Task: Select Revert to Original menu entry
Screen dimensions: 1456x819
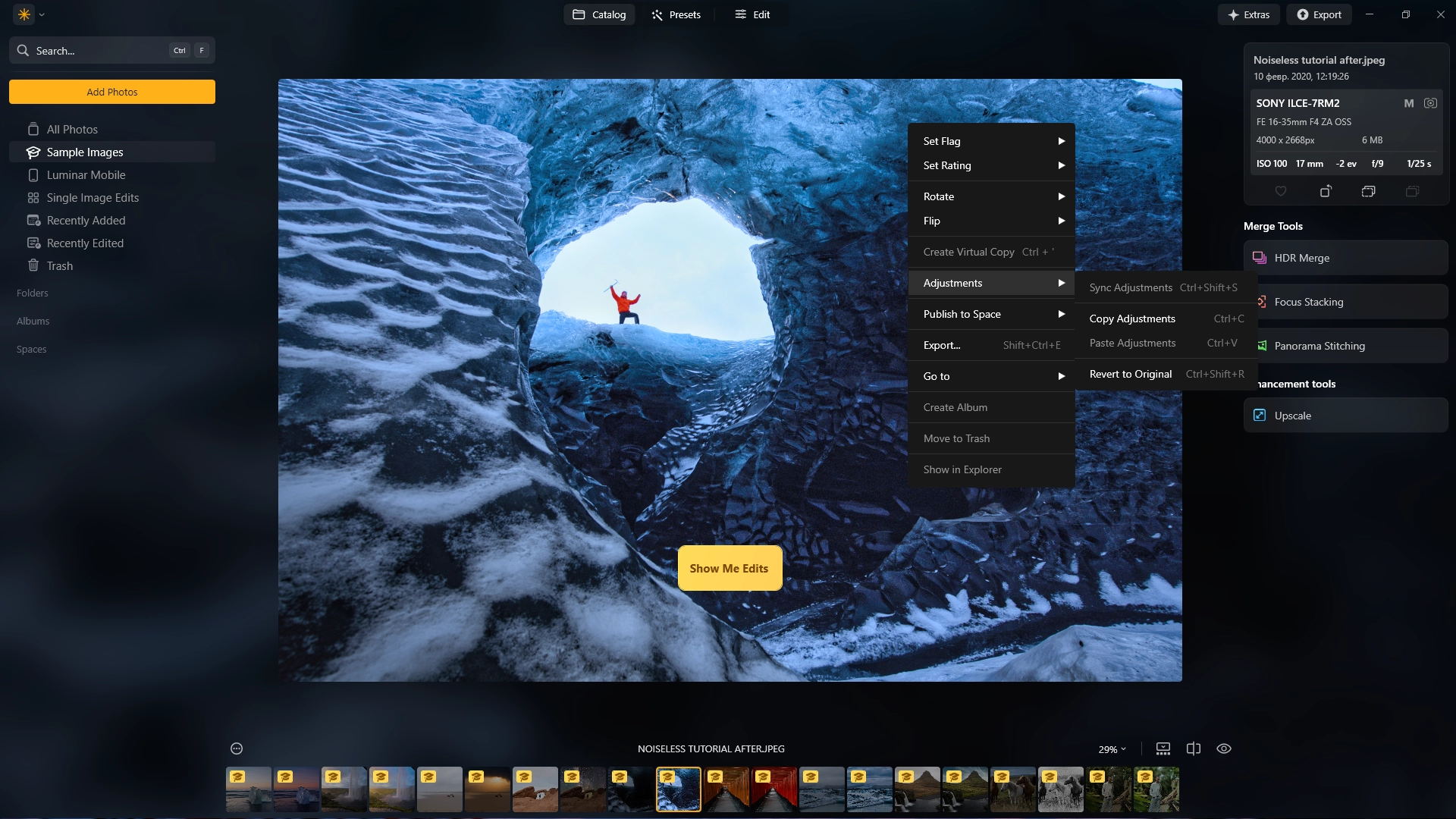Action: click(x=1130, y=374)
